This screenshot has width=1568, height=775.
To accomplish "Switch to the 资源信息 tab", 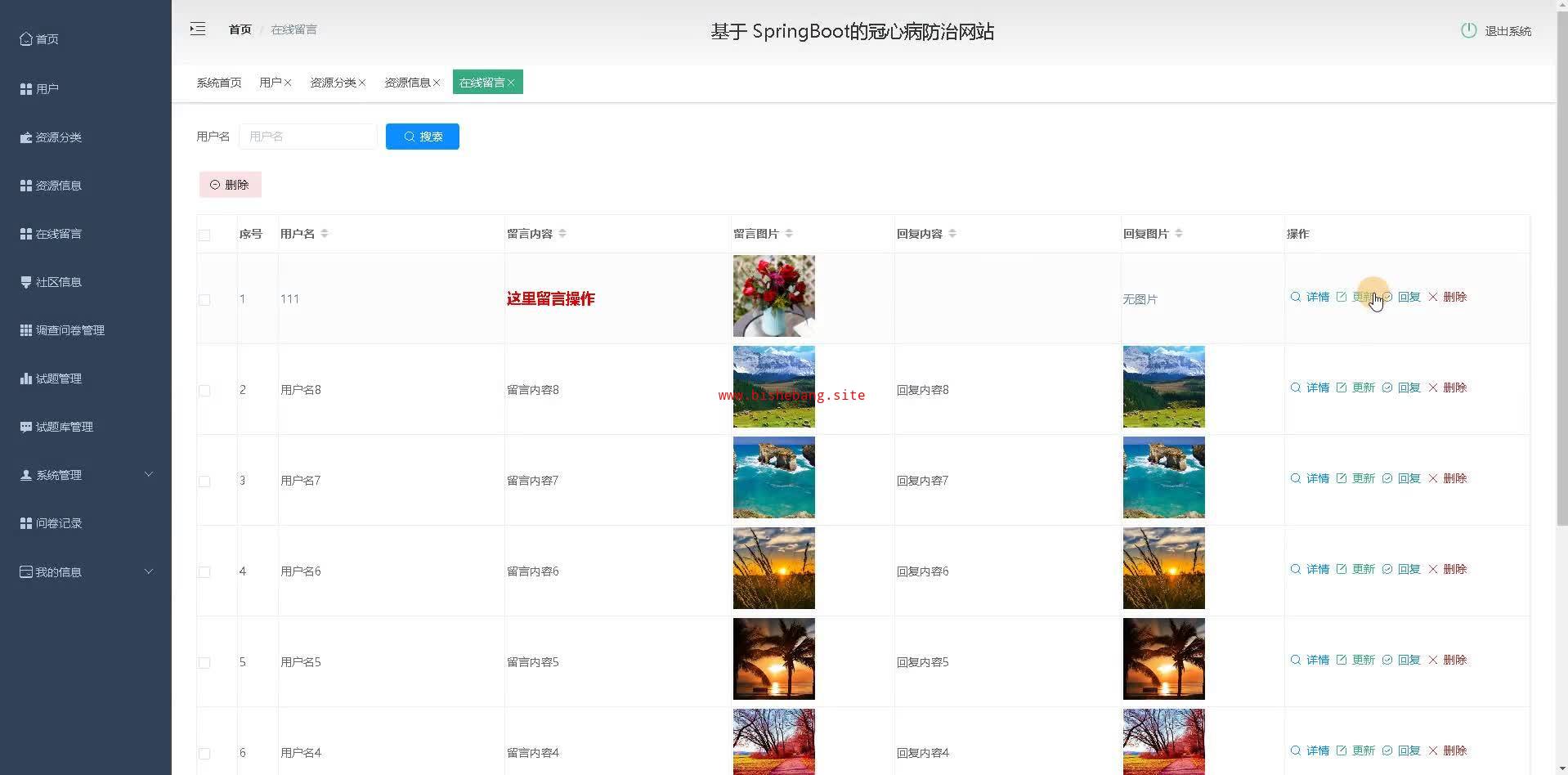I will pos(407,83).
